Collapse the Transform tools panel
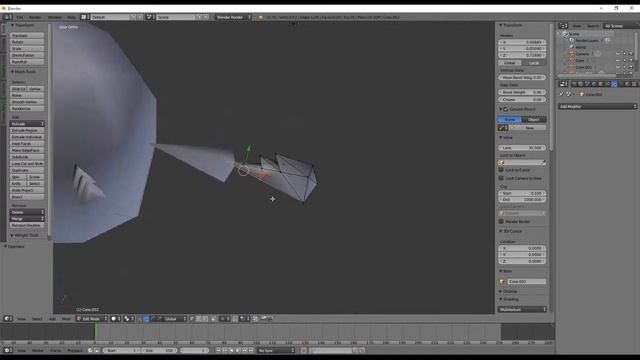 [x=23, y=25]
